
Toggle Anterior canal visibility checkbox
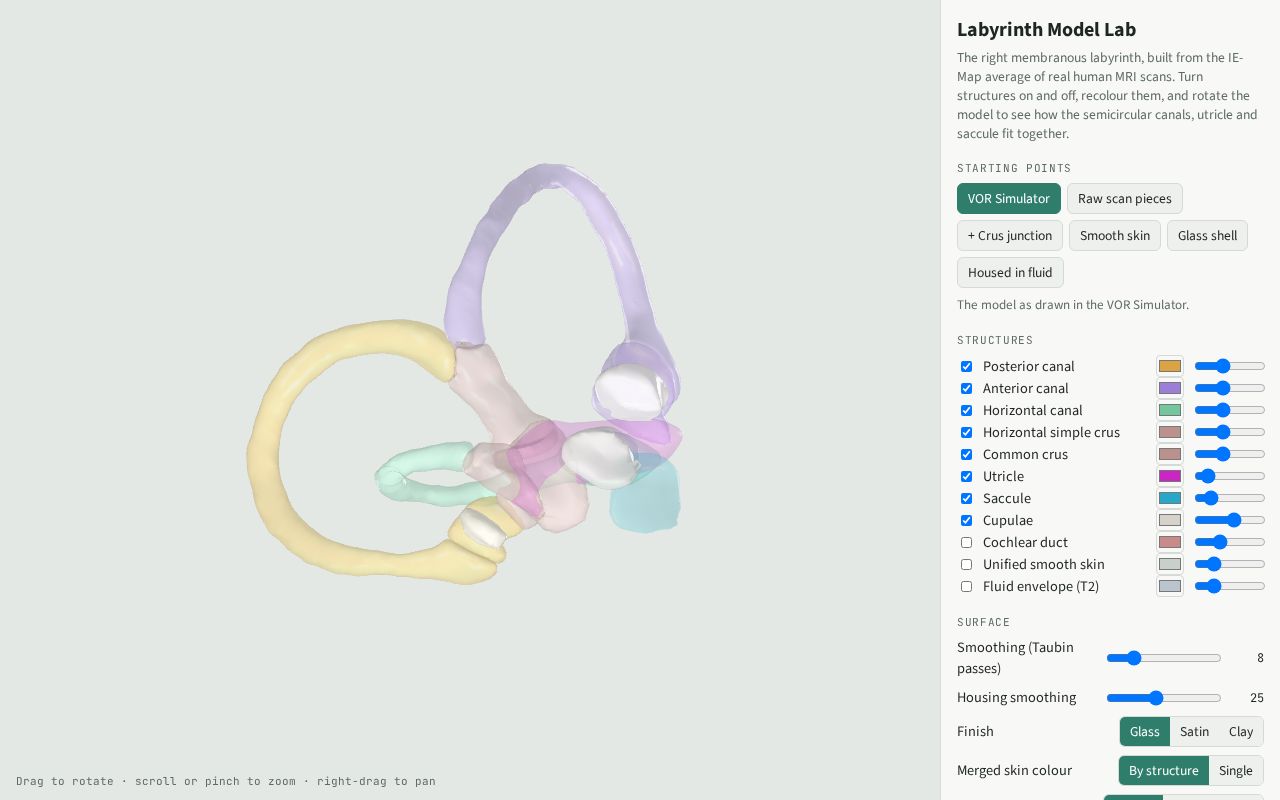[966, 388]
